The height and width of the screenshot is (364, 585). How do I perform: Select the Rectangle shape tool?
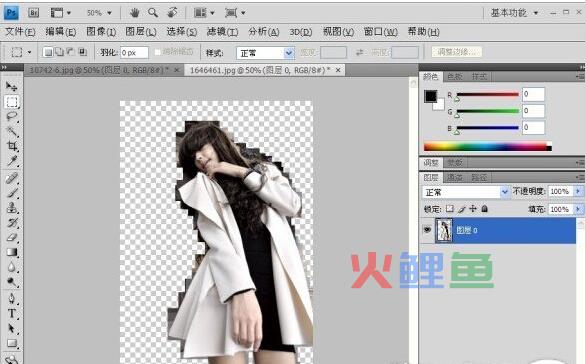point(12,343)
